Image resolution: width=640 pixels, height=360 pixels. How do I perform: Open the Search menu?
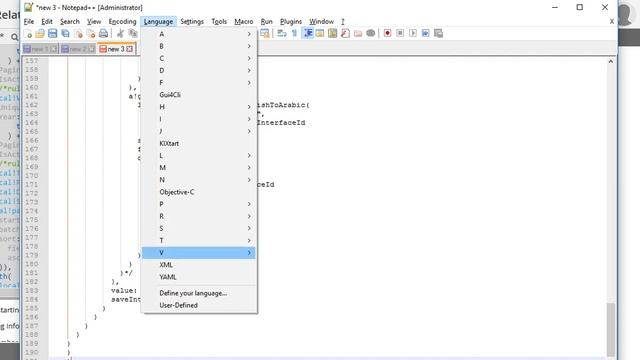click(x=70, y=22)
